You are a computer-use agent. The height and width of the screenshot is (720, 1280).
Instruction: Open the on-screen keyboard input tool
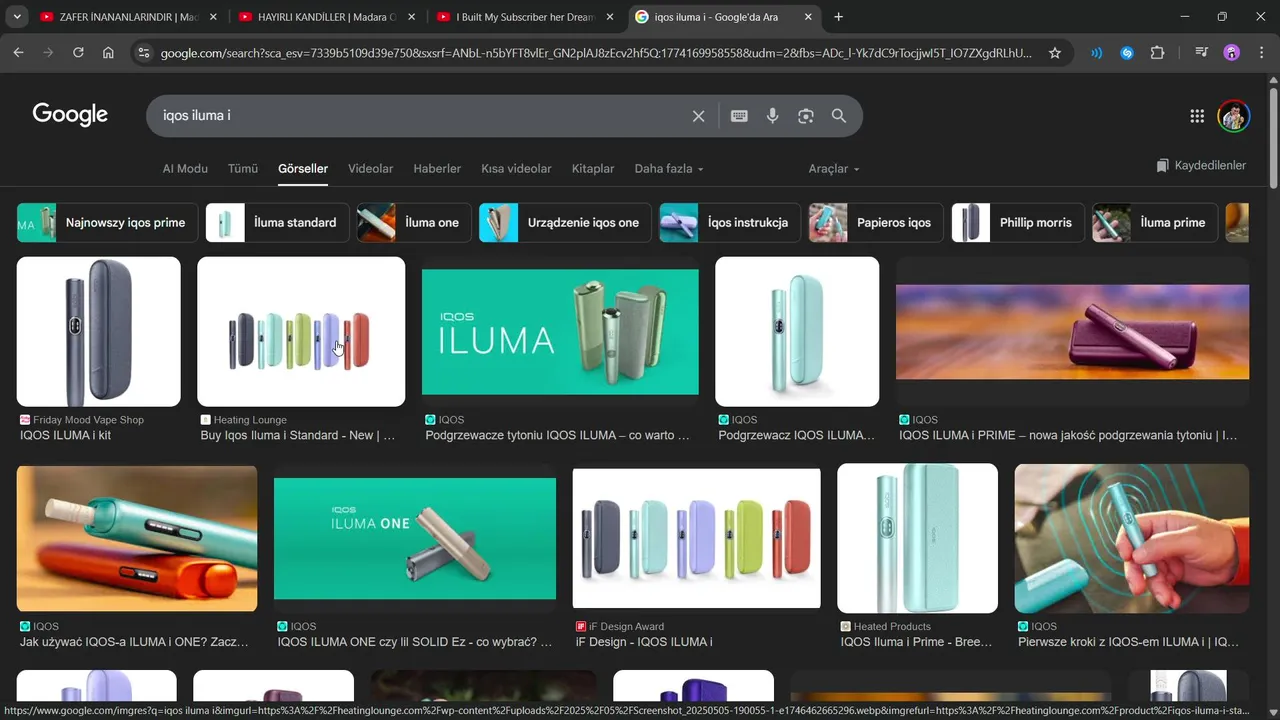pos(739,116)
